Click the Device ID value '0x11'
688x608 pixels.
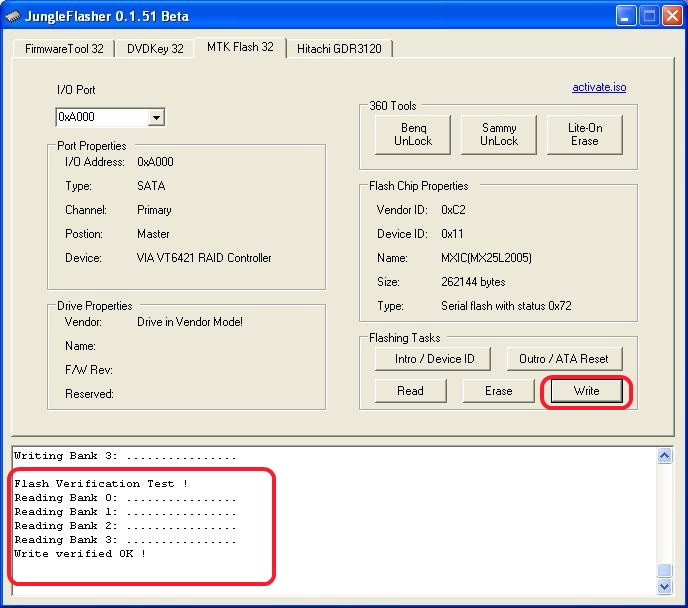(452, 234)
